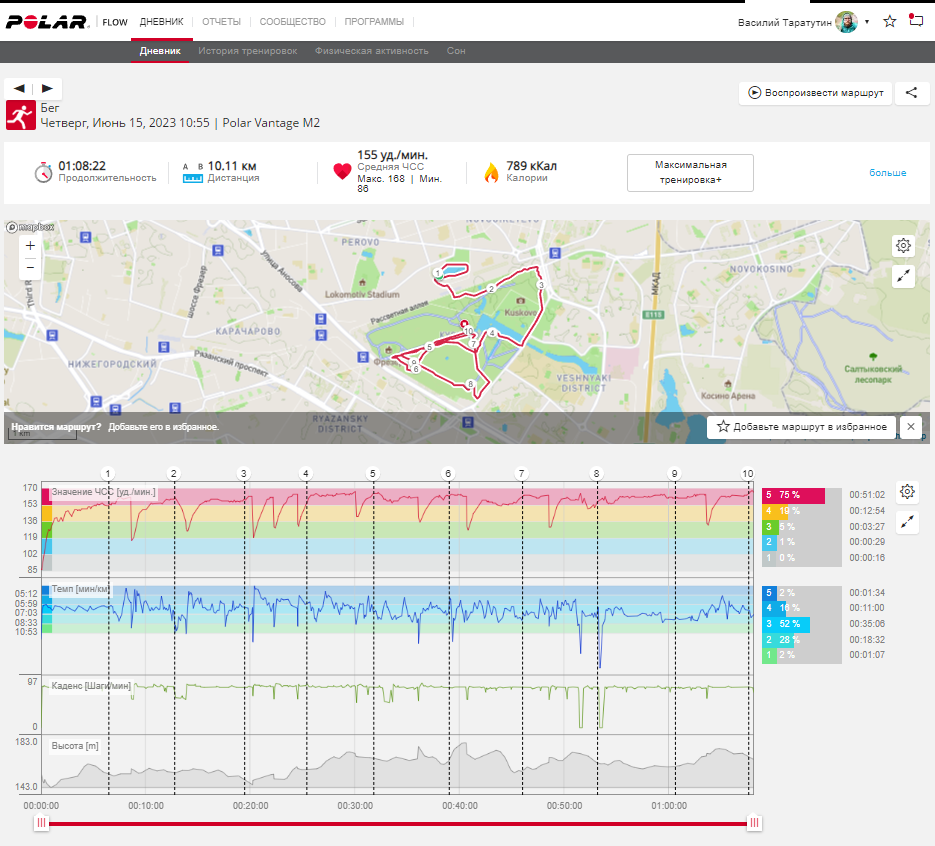Click the distance A-B icon

pos(193,172)
